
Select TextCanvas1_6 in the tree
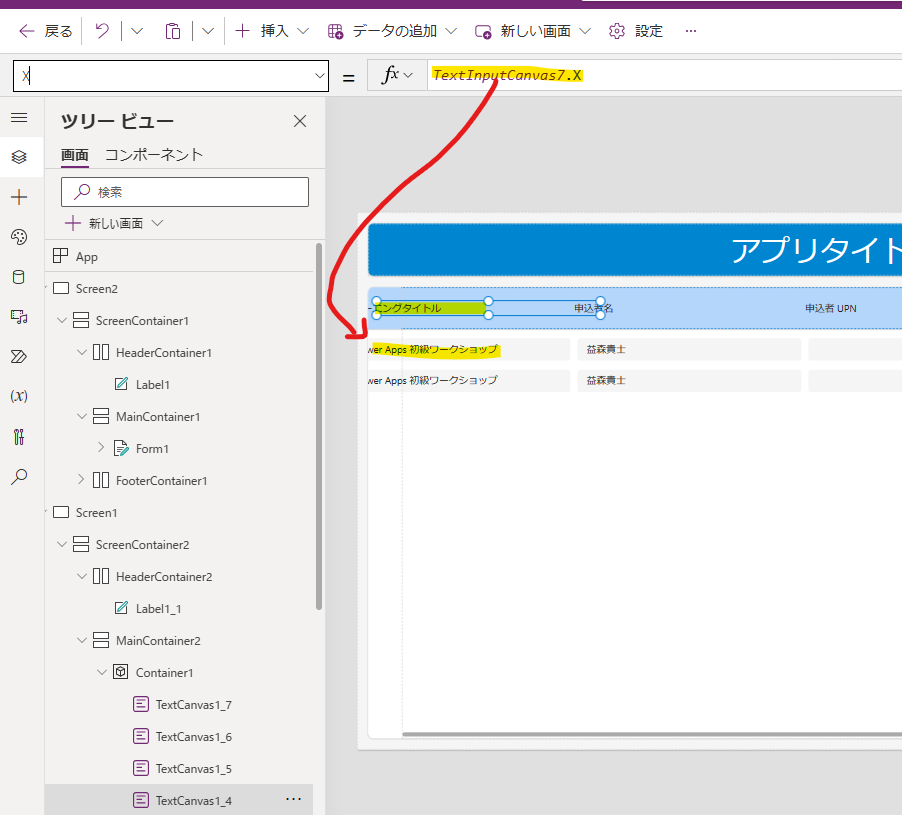[x=193, y=737]
